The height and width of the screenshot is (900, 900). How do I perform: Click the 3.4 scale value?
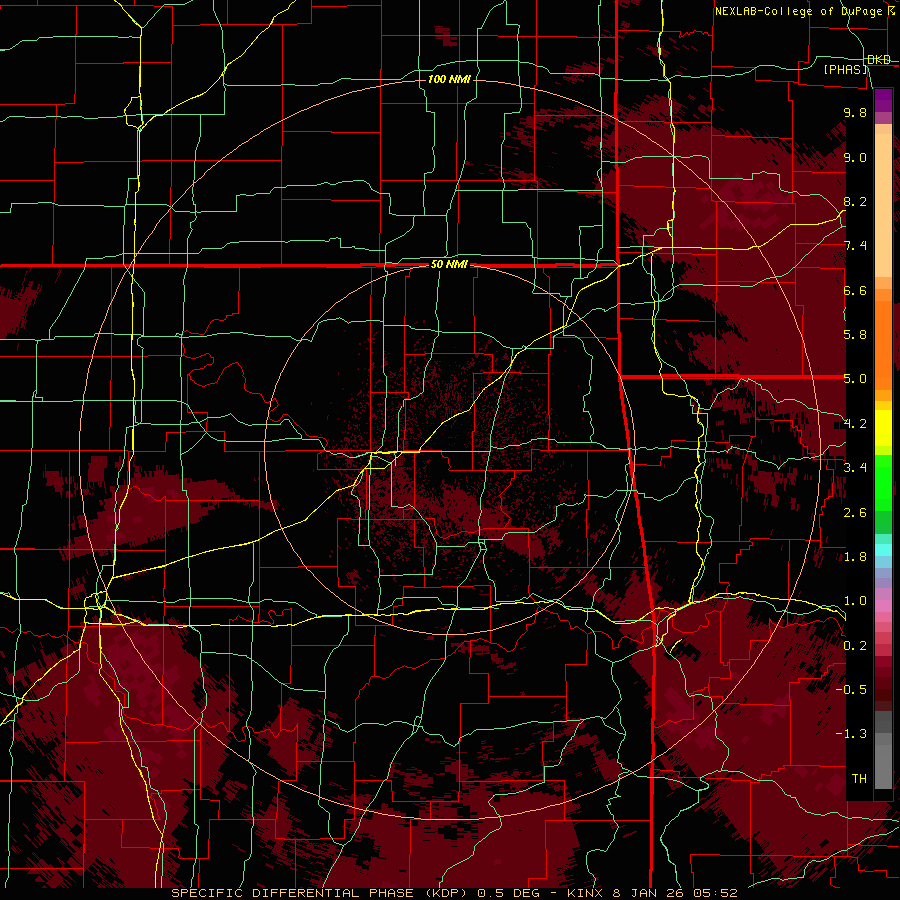(855, 468)
